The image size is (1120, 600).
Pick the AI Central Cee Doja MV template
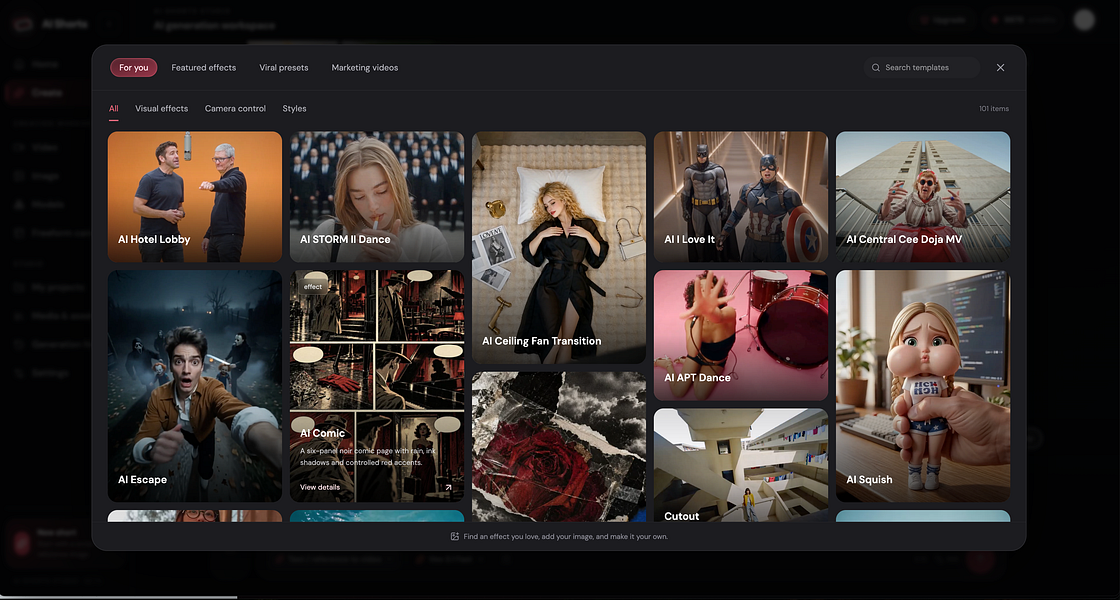coord(923,196)
